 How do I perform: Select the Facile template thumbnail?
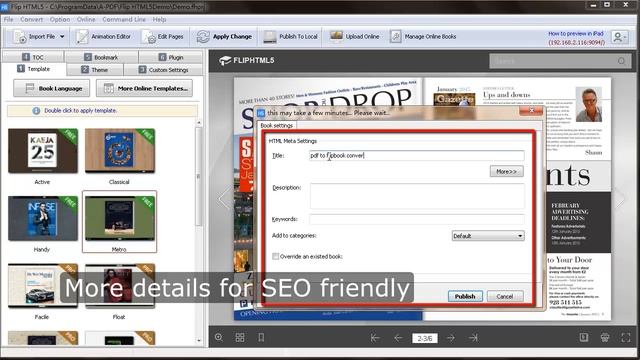click(42, 286)
